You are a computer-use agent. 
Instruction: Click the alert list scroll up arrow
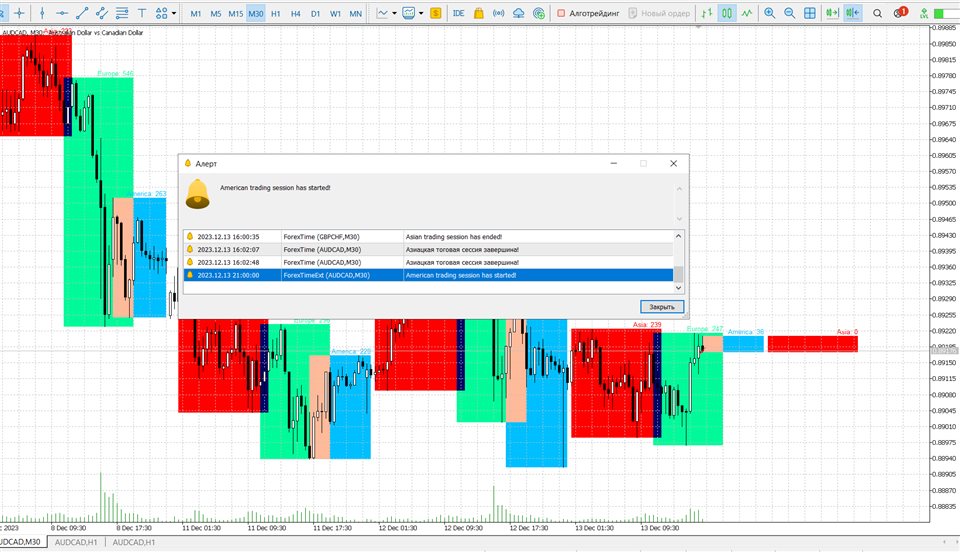click(x=678, y=236)
